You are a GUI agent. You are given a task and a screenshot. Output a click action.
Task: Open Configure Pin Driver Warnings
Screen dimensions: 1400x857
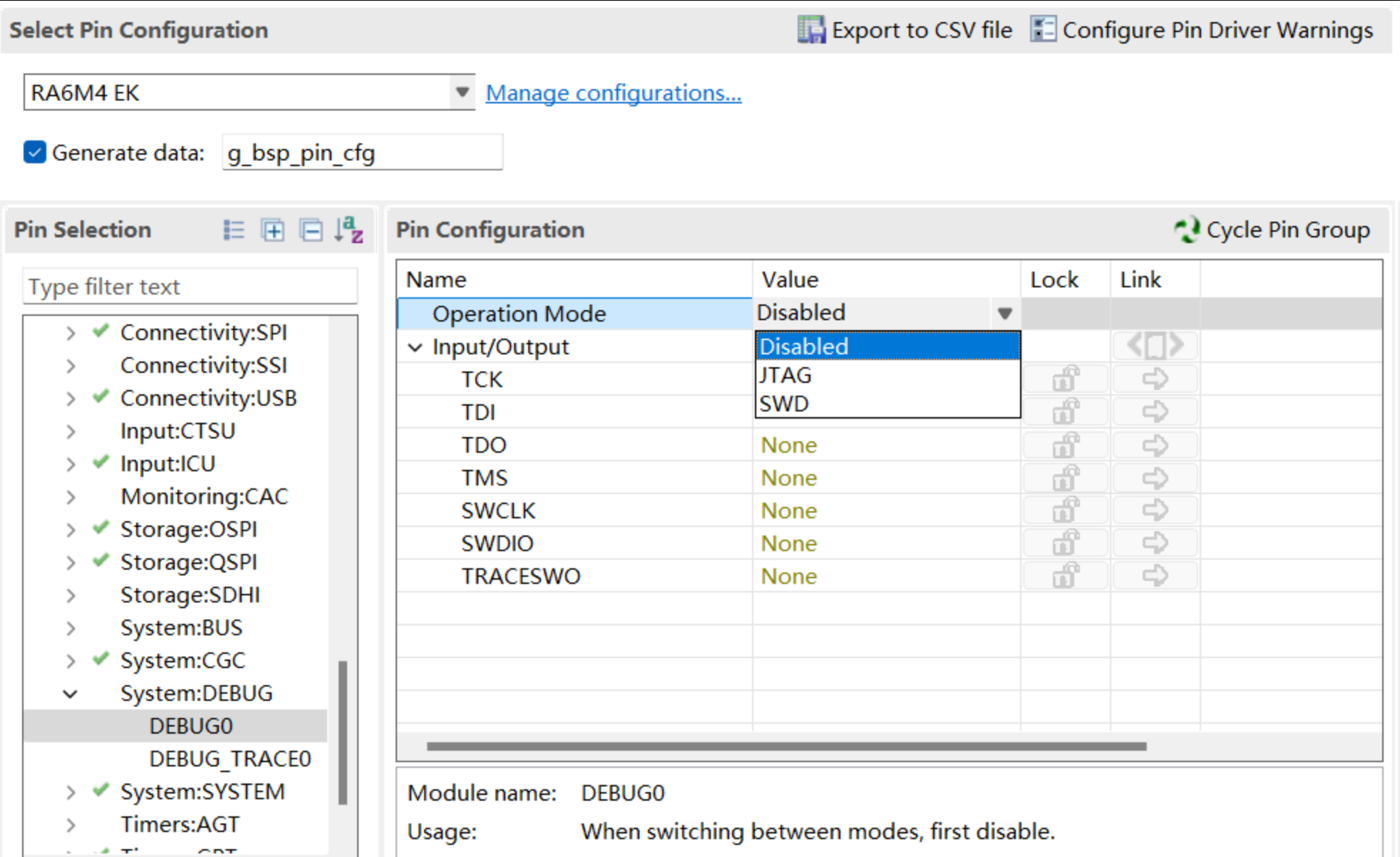[1202, 30]
